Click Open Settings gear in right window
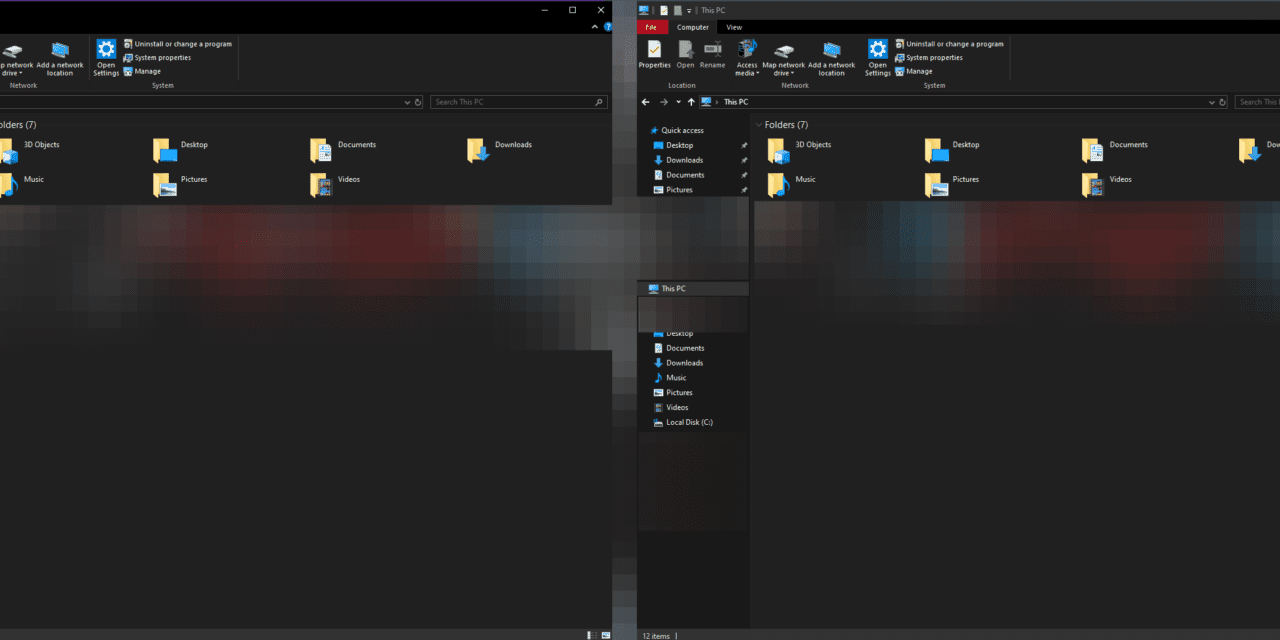The height and width of the screenshot is (640, 1280). [877, 59]
